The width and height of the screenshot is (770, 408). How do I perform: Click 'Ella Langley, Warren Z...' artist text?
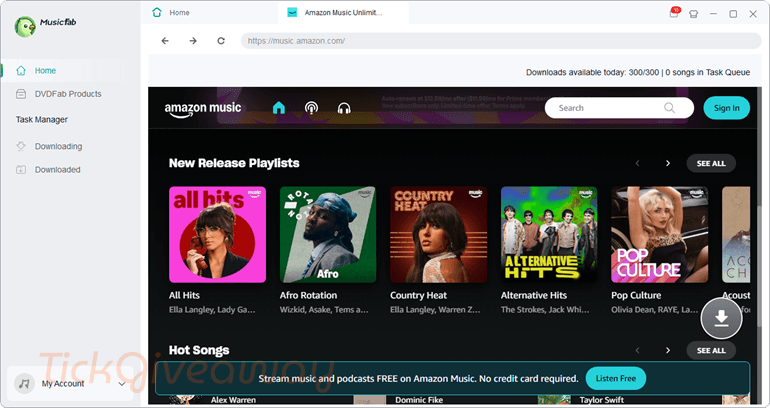click(435, 310)
